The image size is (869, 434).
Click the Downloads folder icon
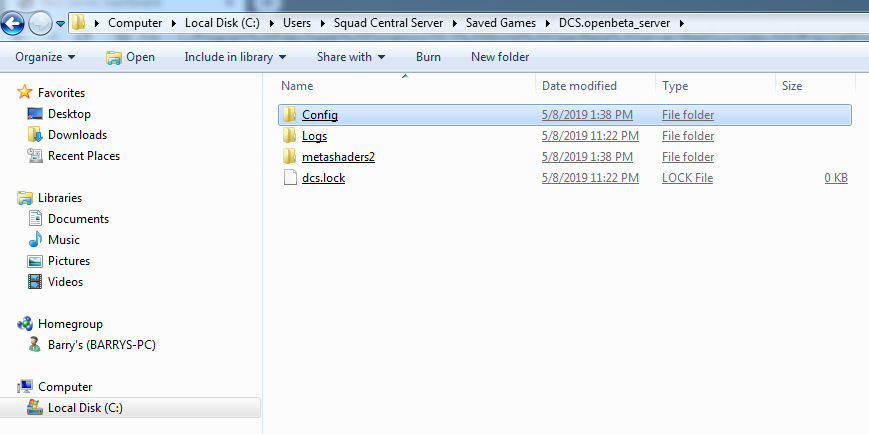35,135
